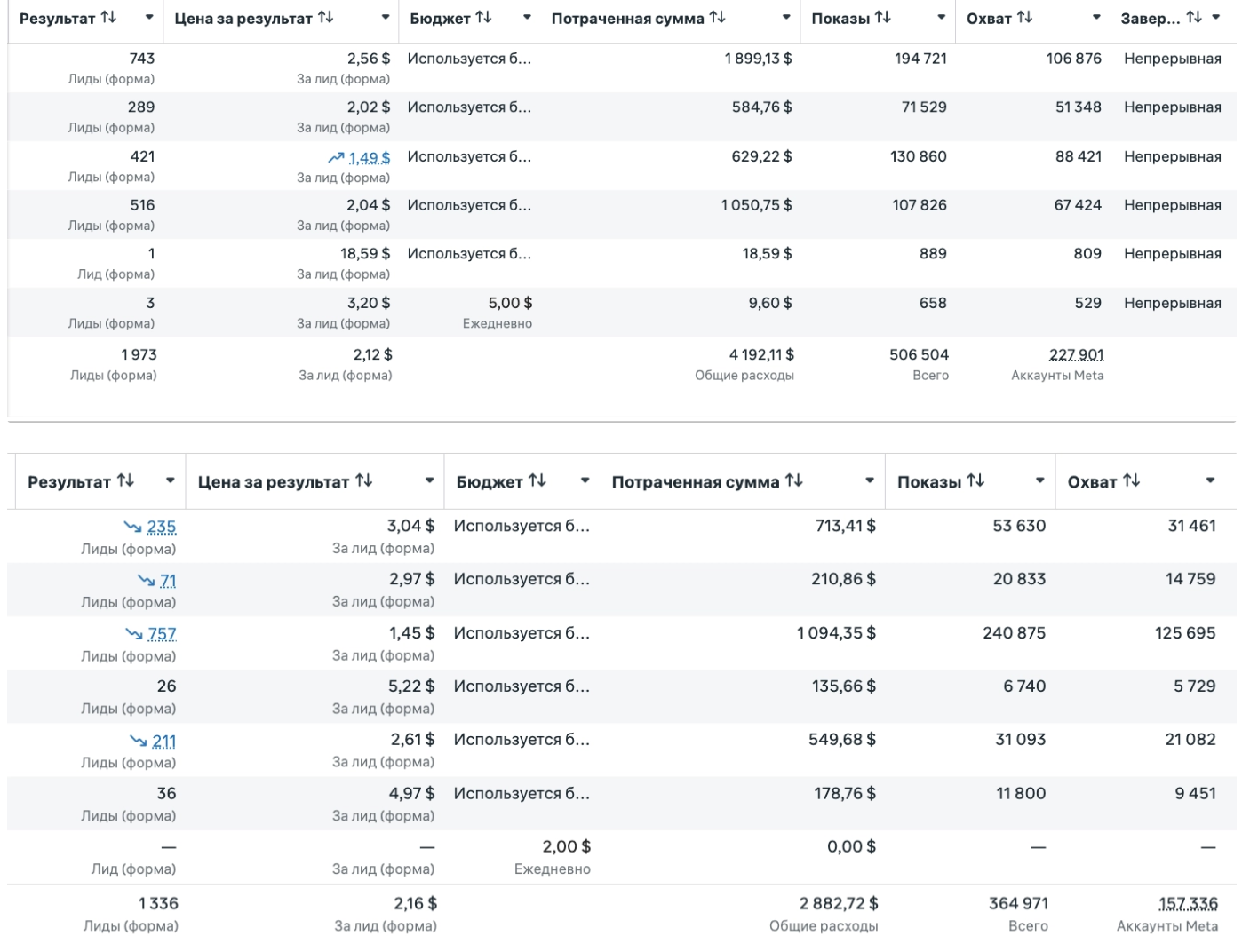Open the underlined 757 results link

coord(162,634)
